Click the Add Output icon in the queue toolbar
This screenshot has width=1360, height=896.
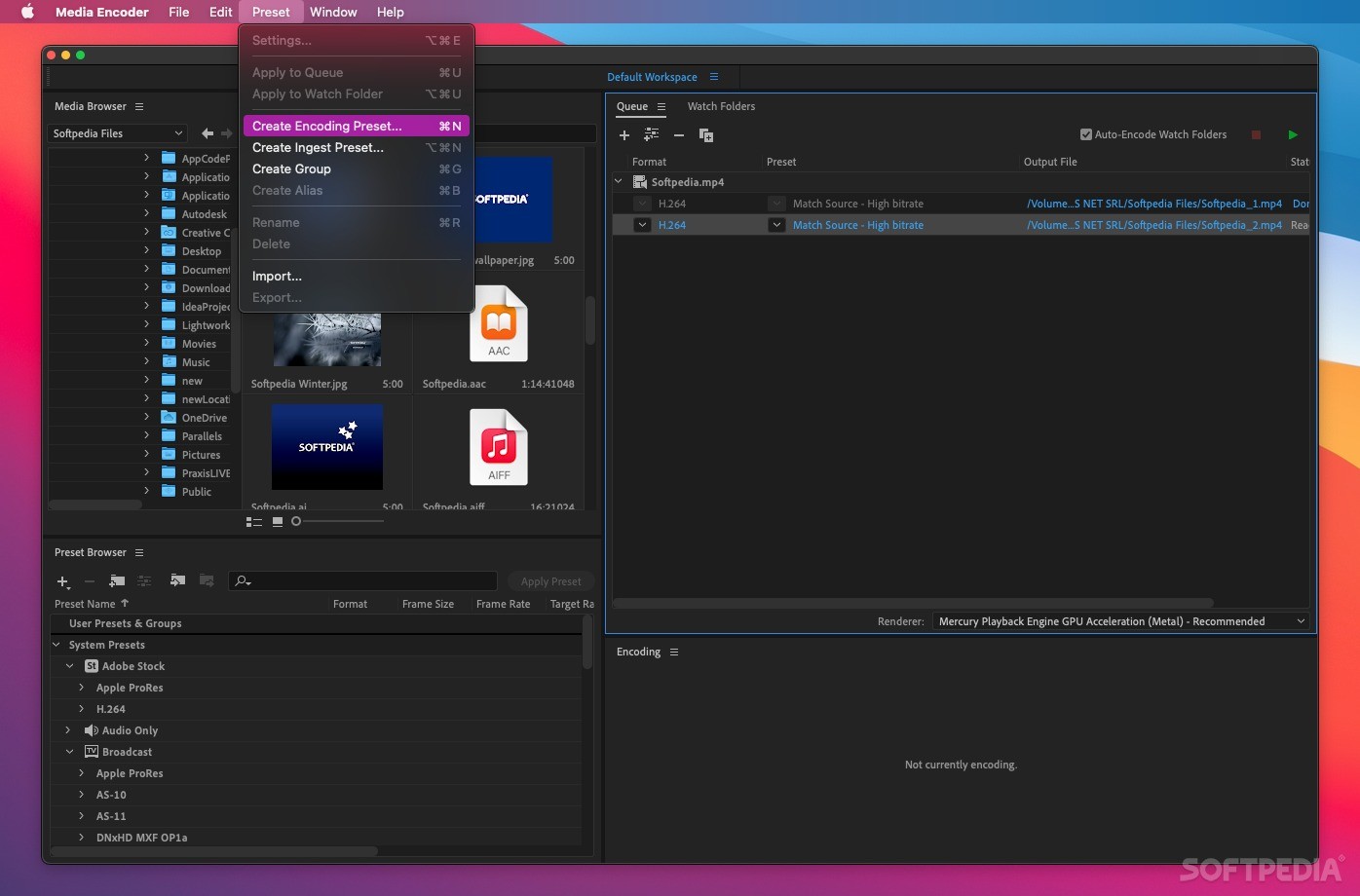tap(651, 135)
